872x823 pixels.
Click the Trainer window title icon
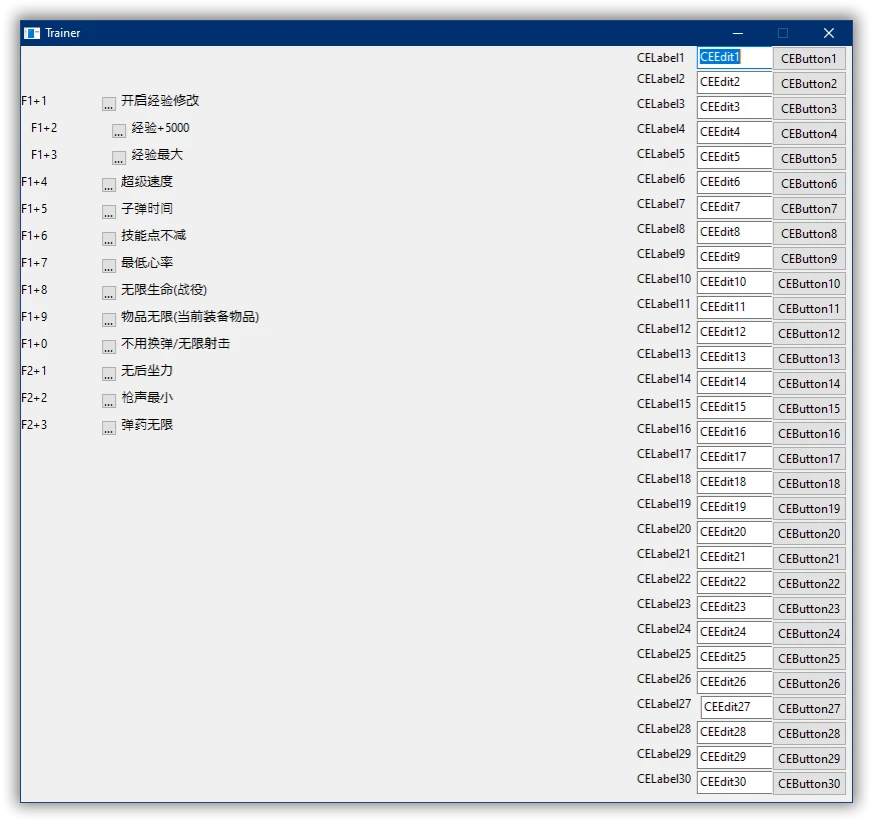coord(32,33)
